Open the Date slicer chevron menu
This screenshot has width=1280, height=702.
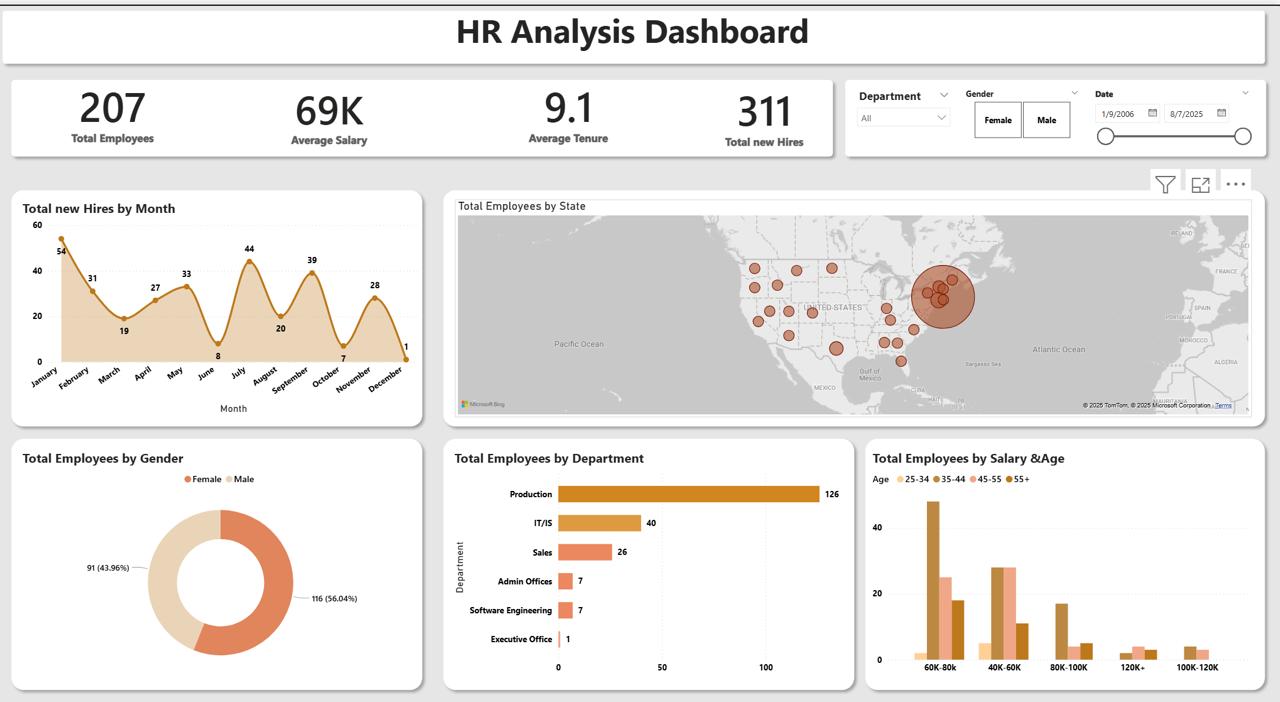click(1245, 94)
